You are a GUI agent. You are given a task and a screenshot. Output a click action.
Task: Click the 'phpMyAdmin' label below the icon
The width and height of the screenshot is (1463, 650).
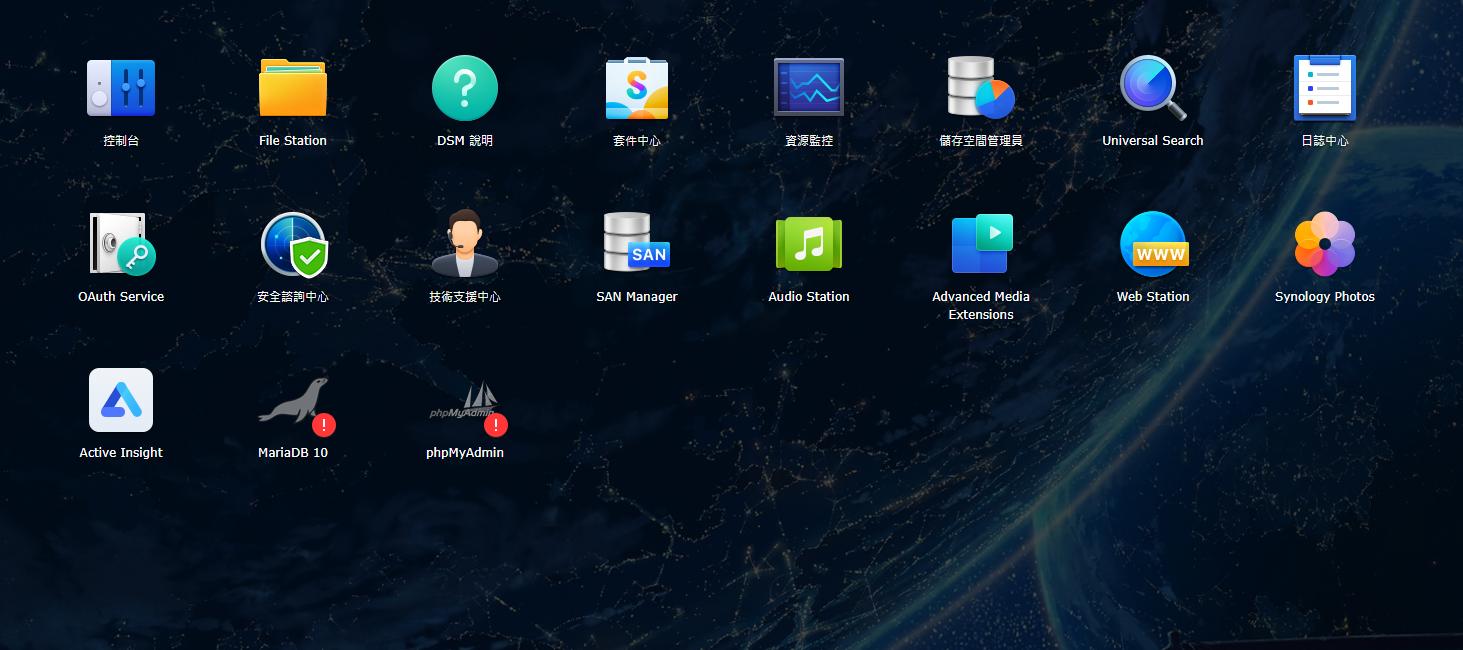coord(465,453)
